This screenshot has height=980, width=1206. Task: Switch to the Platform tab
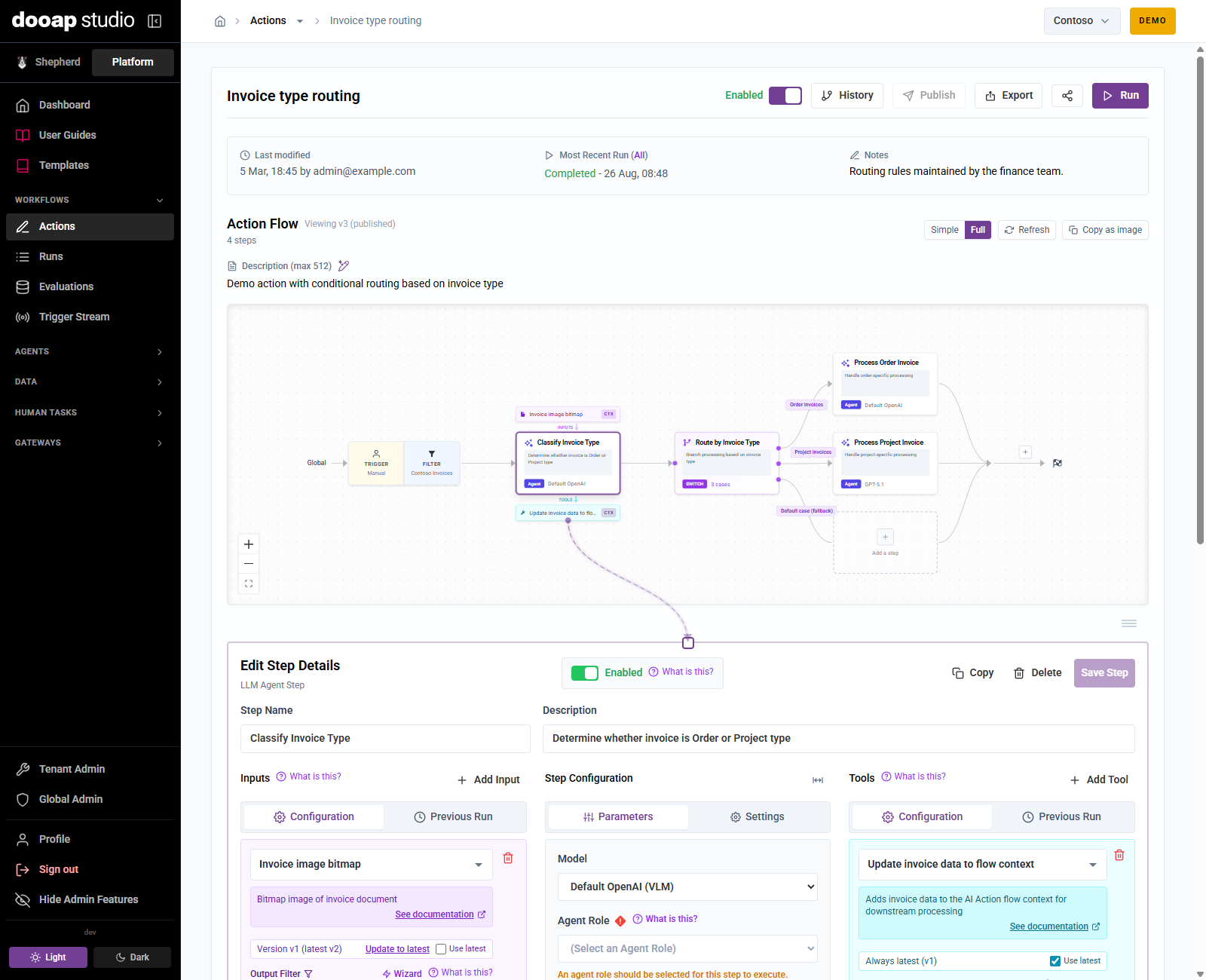point(133,62)
